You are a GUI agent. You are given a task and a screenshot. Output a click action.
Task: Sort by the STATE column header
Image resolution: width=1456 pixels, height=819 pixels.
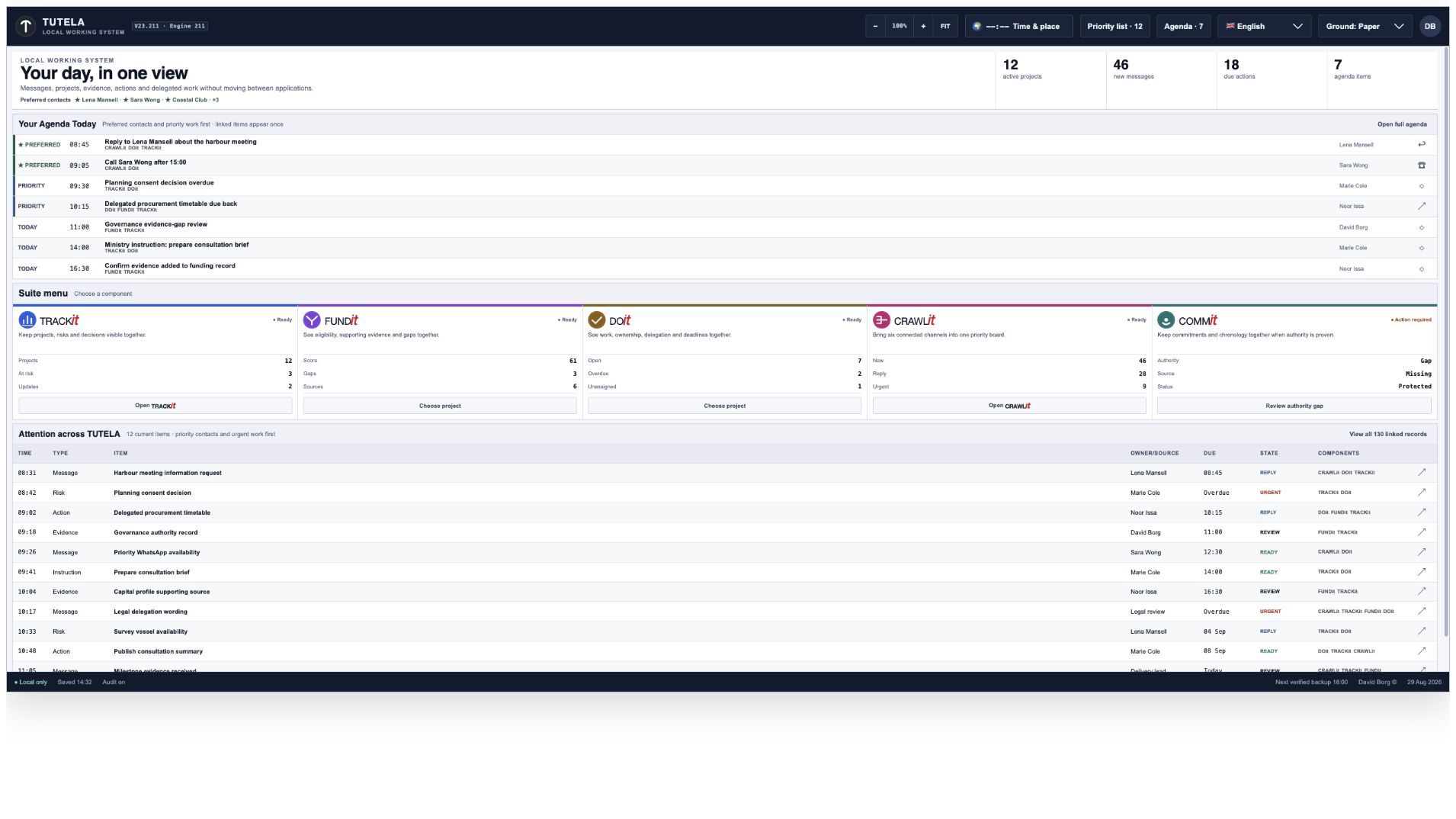[x=1268, y=453]
